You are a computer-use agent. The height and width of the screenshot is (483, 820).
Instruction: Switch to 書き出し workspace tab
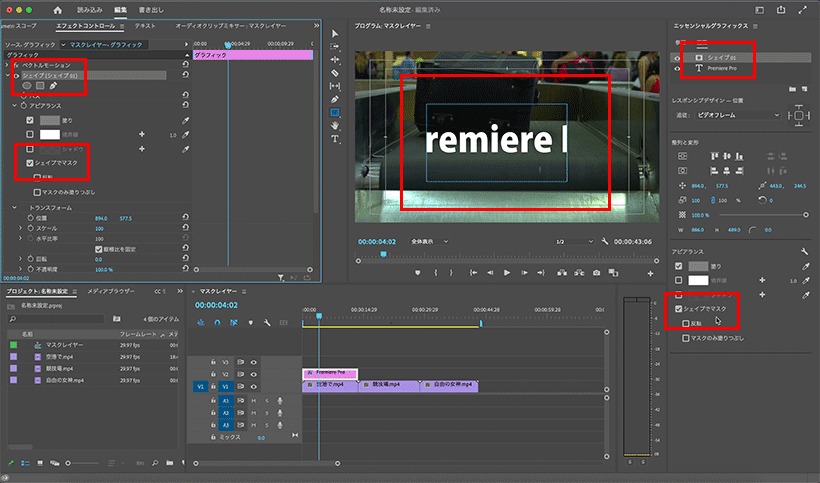(151, 10)
